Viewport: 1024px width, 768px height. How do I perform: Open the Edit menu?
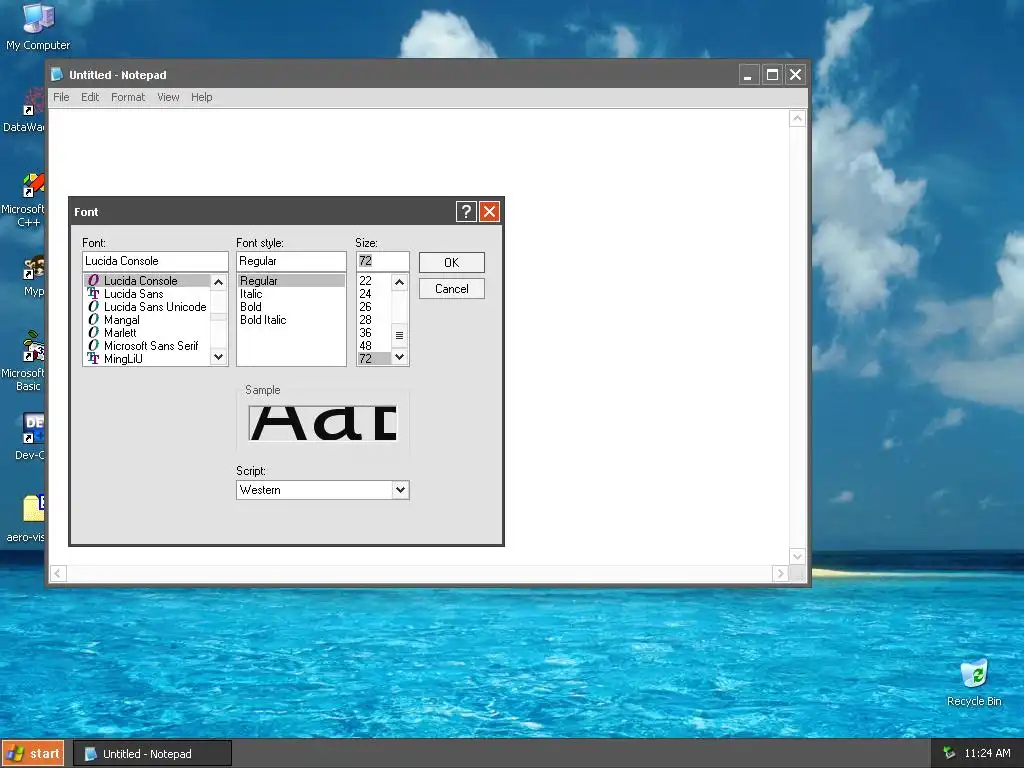pos(90,97)
